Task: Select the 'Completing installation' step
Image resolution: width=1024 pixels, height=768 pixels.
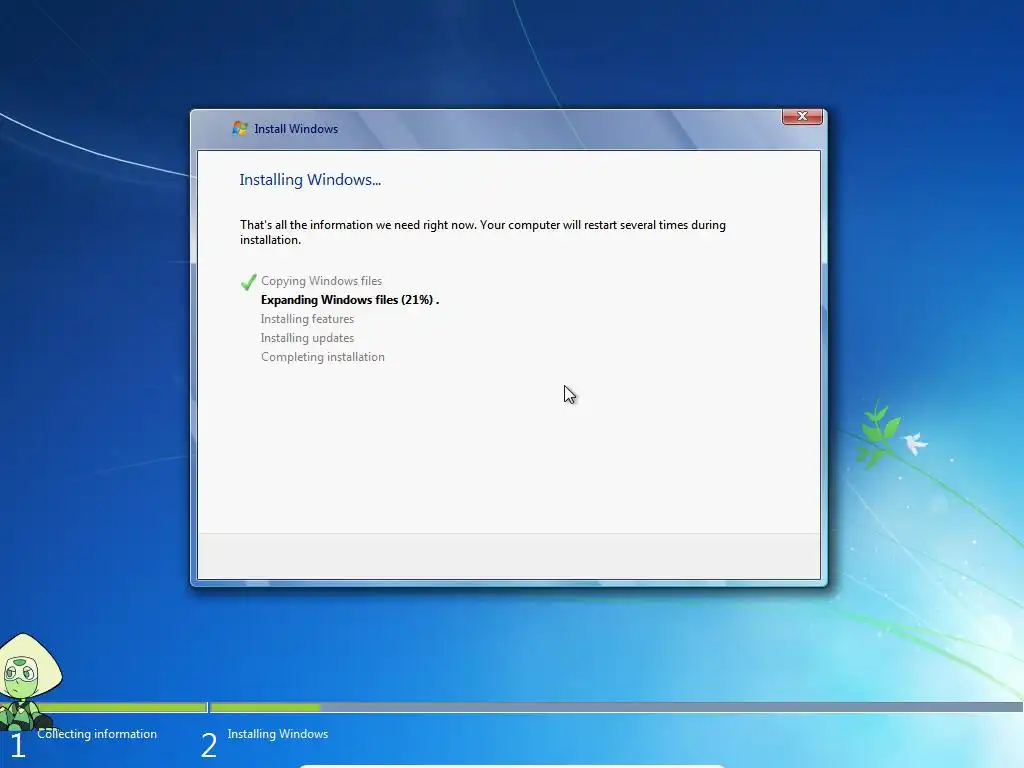Action: (x=323, y=357)
